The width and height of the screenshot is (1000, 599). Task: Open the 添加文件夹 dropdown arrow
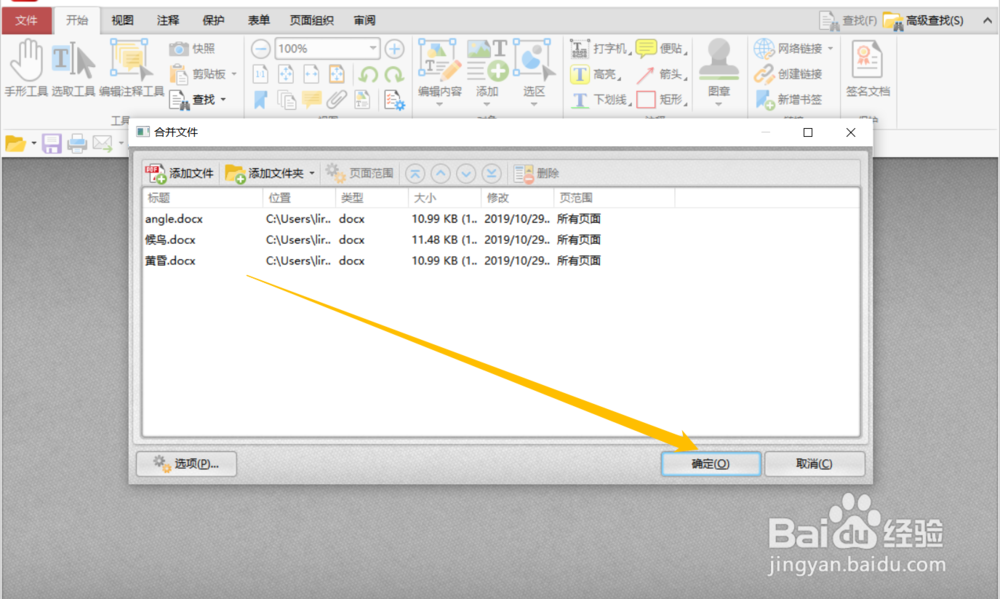point(312,174)
